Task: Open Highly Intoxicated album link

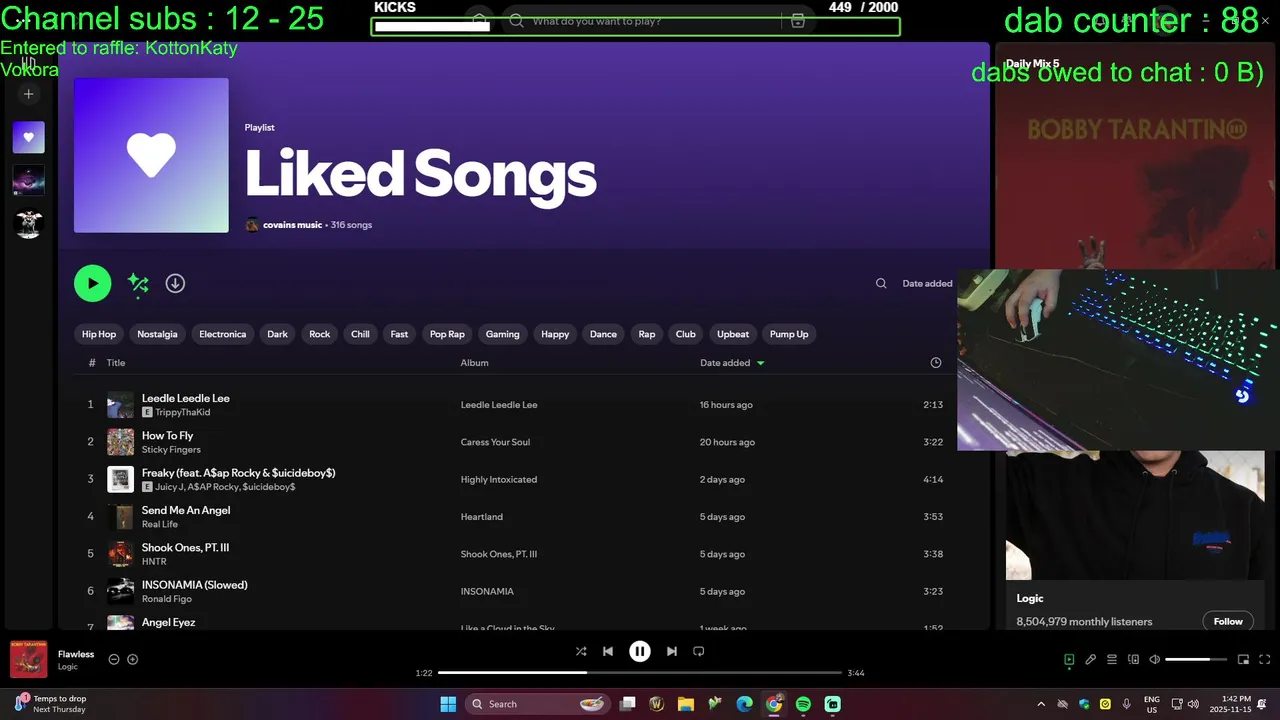Action: point(499,479)
